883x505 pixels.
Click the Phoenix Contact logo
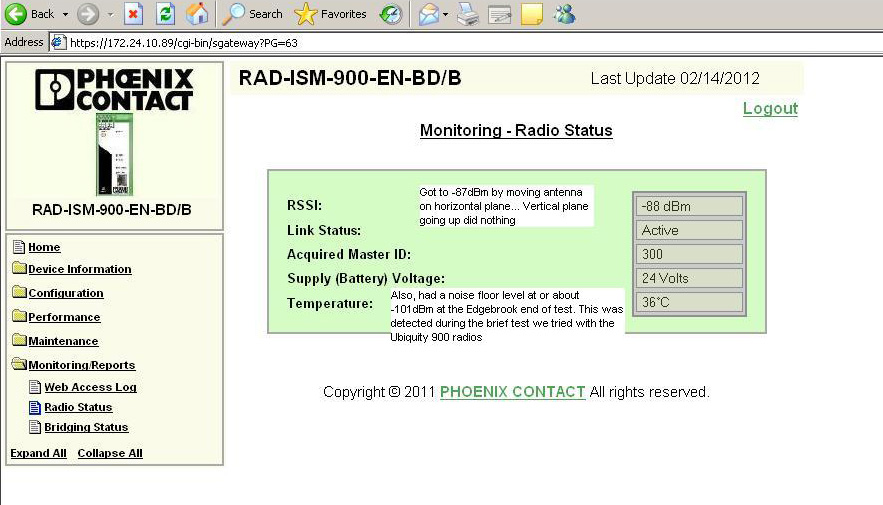click(x=114, y=90)
